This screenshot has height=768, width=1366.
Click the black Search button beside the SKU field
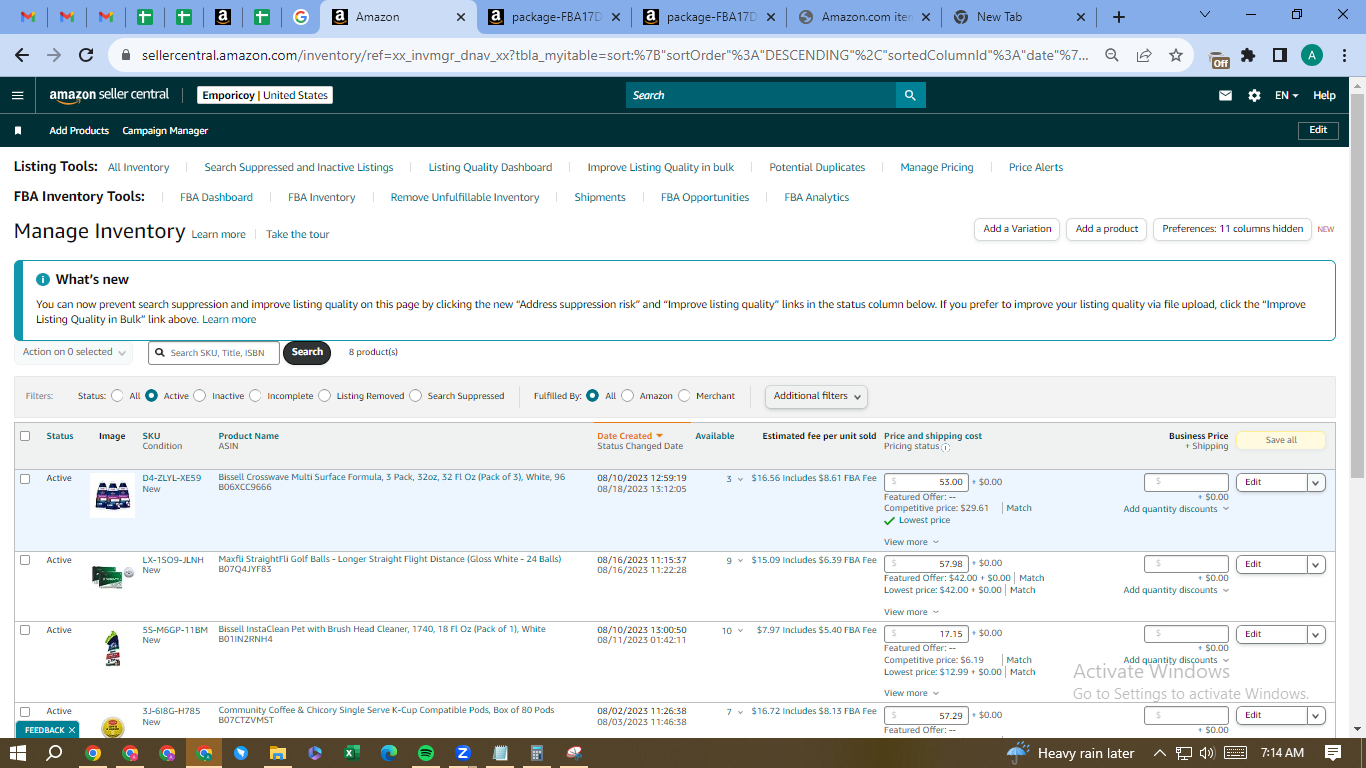(307, 352)
